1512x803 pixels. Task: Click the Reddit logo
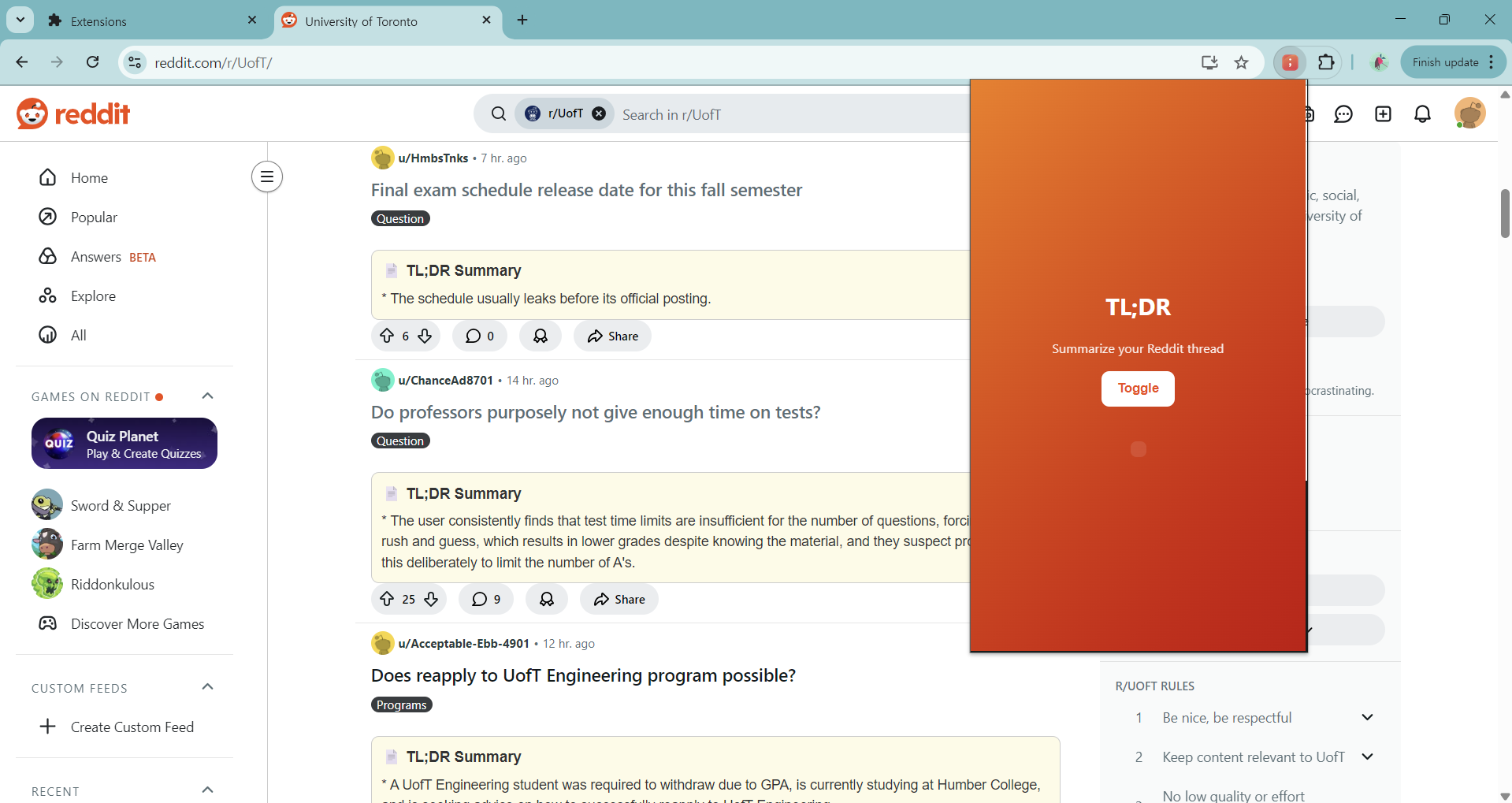tap(73, 113)
